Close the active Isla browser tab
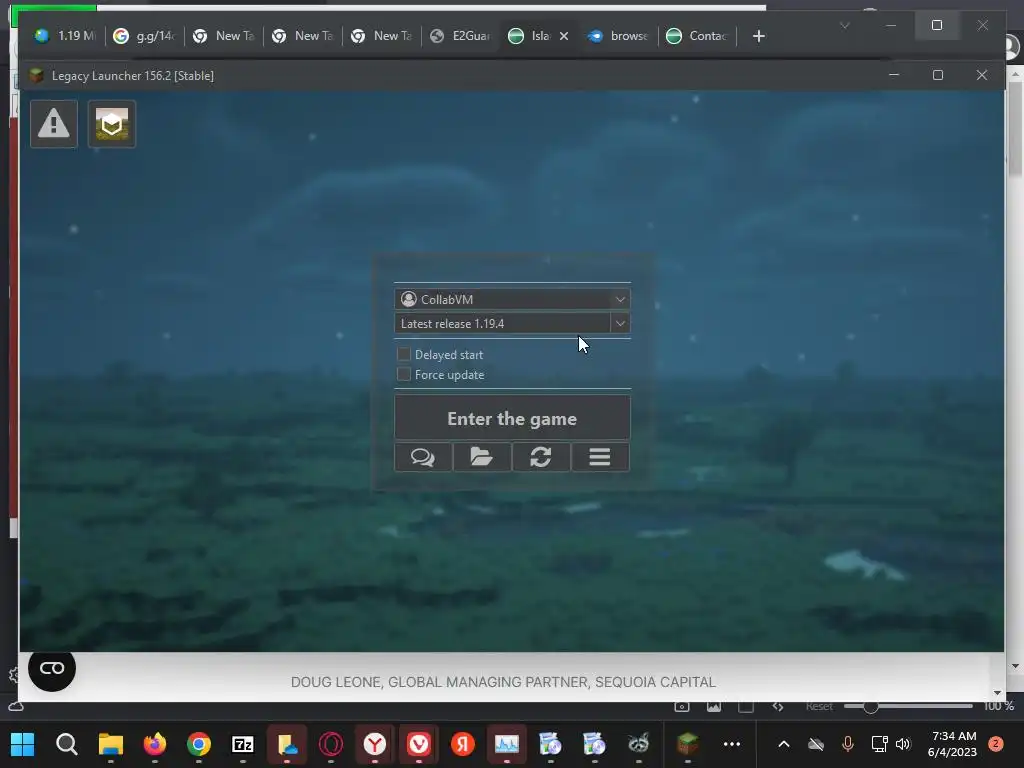The image size is (1024, 768). tap(564, 36)
